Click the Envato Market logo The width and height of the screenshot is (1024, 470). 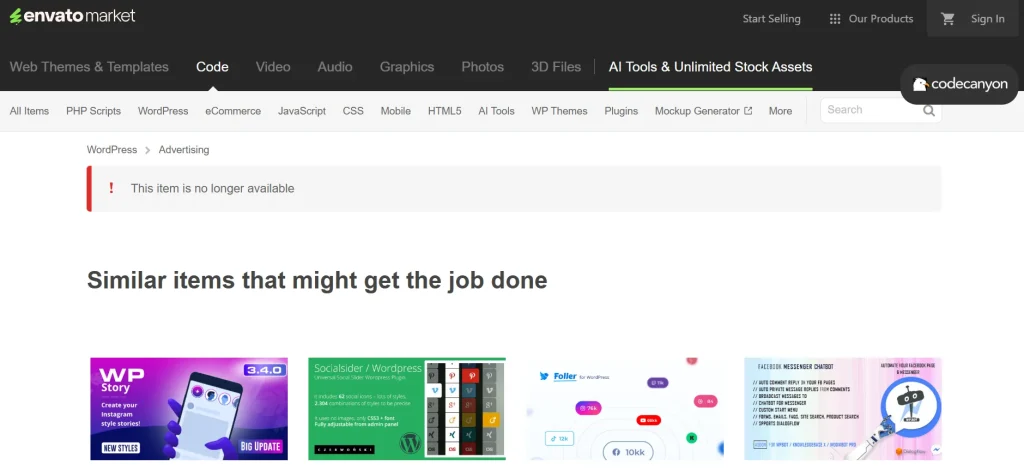72,16
